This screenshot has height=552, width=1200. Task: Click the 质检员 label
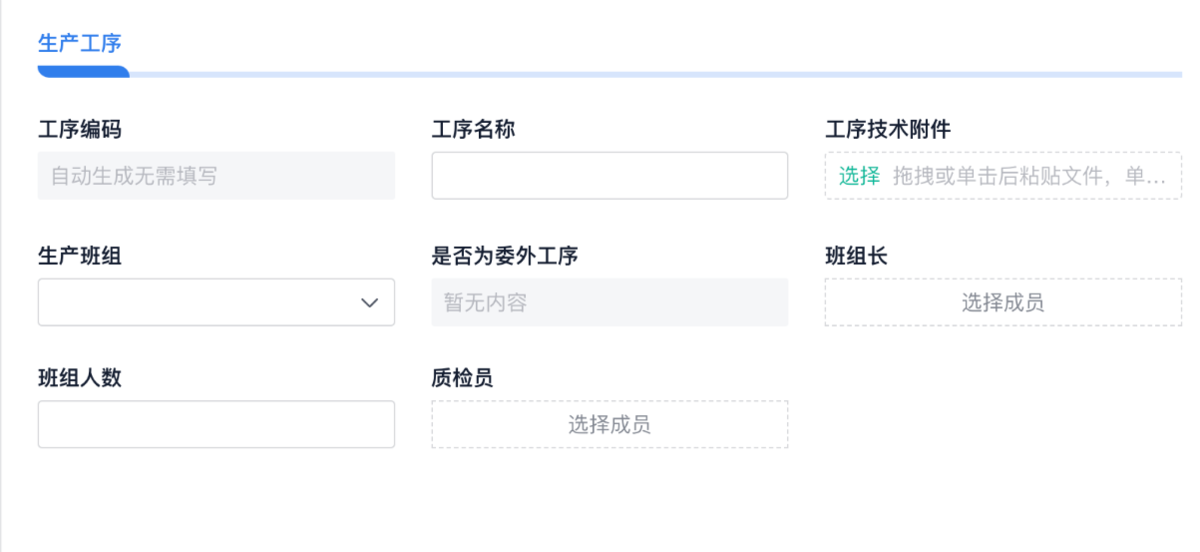point(462,378)
